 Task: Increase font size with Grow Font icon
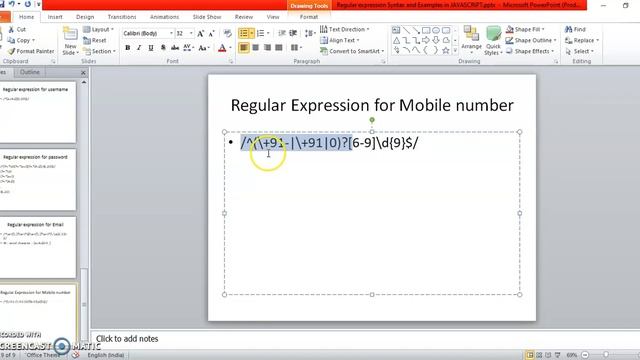[200, 33]
